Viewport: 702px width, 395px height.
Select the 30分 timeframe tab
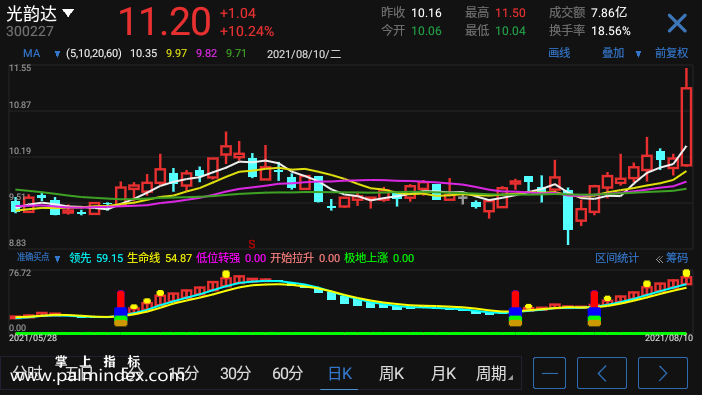[235, 373]
